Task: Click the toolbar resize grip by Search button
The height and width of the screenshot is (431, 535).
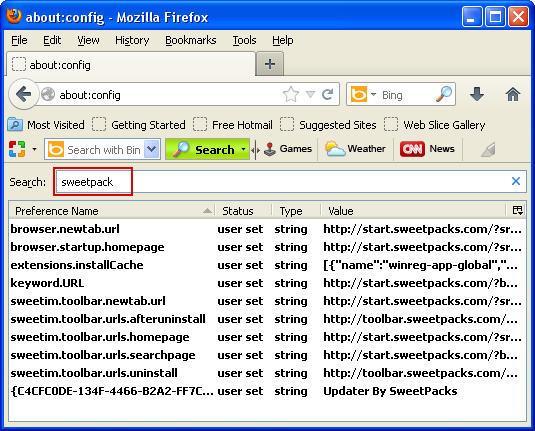Action: pyautogui.click(x=255, y=149)
